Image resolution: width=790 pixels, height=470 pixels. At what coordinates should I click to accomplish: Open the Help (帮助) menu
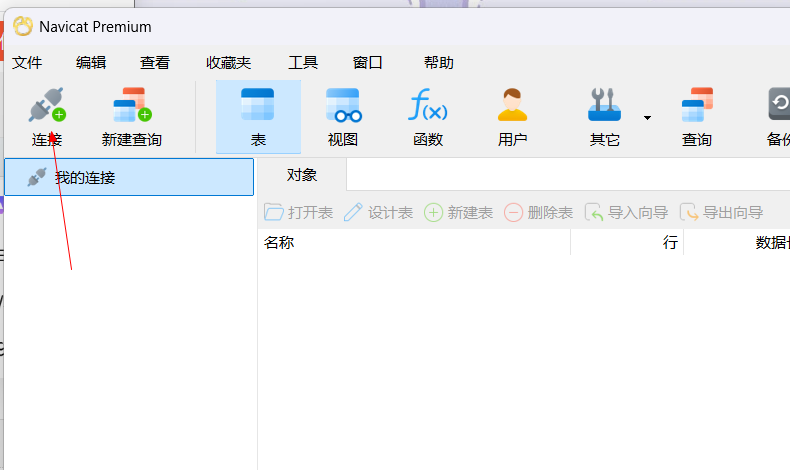click(x=438, y=62)
